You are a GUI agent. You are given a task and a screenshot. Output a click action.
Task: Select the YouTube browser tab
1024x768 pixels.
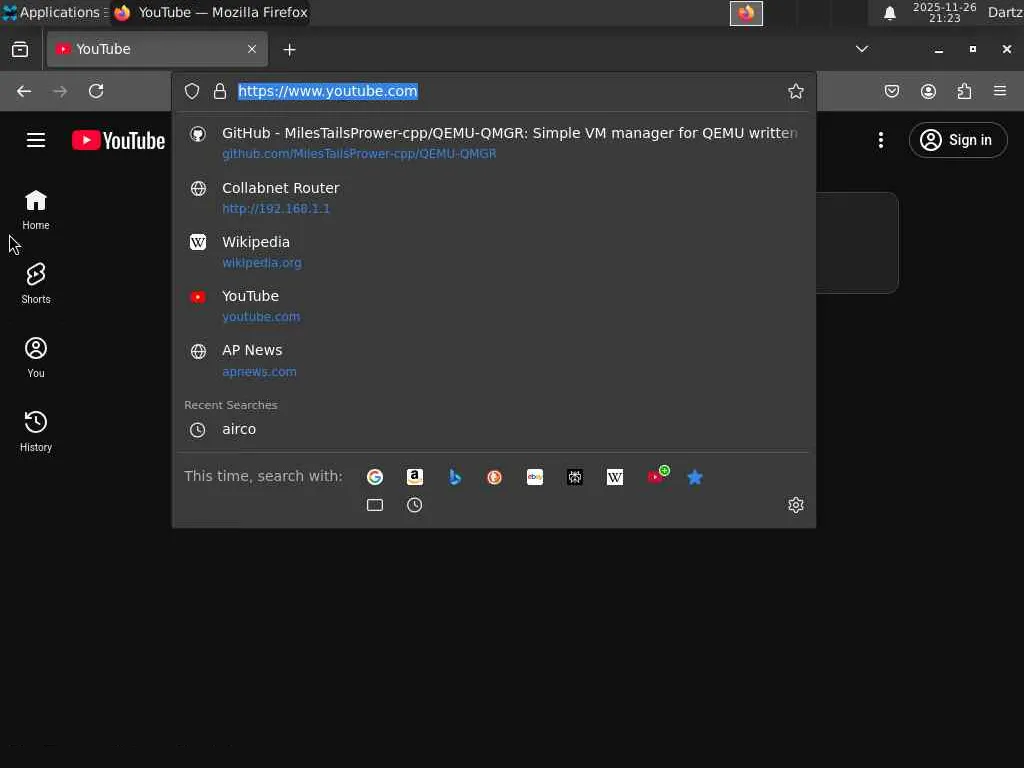coord(157,49)
